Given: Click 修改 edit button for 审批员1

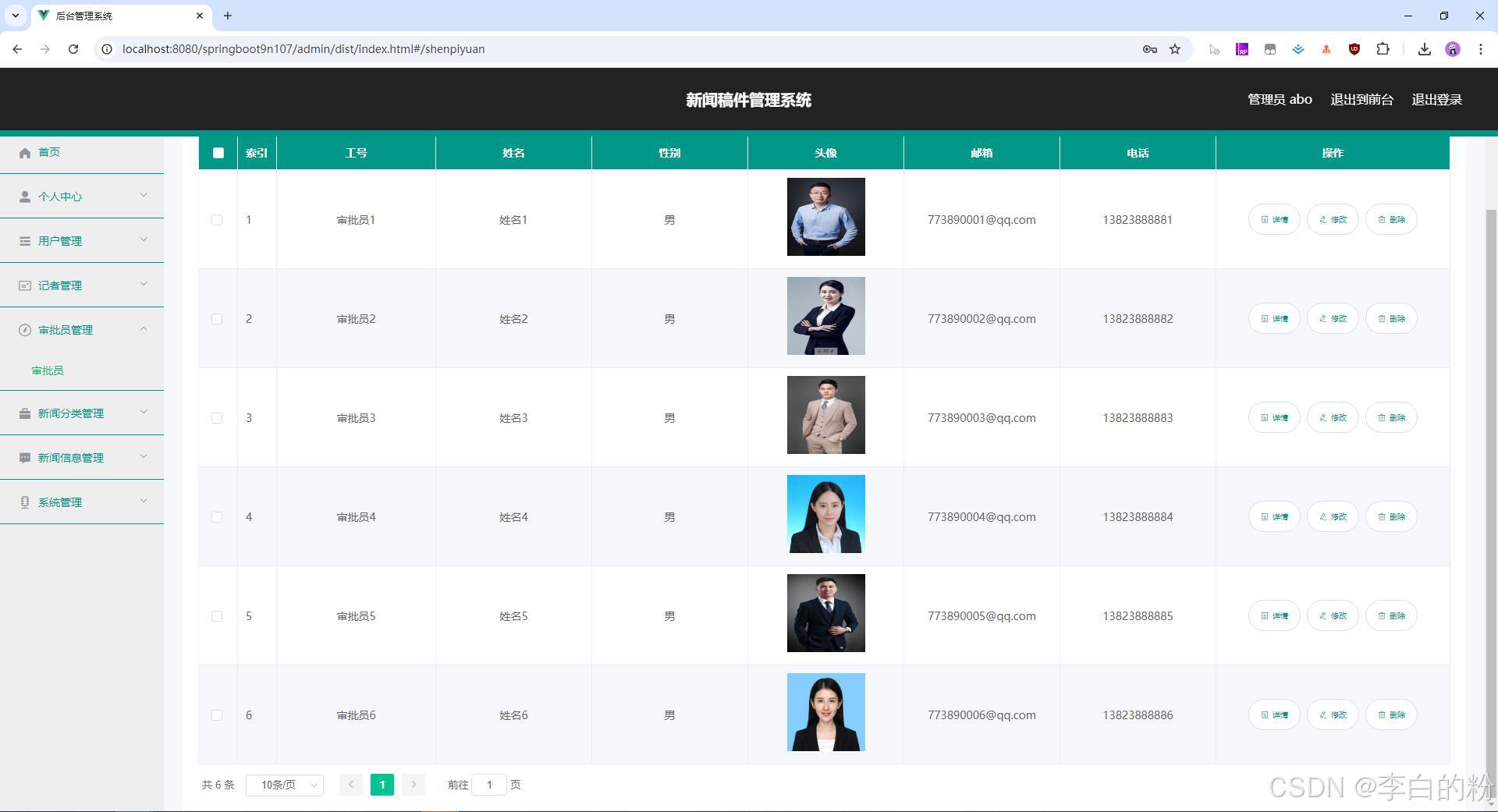Looking at the screenshot, I should (x=1333, y=219).
